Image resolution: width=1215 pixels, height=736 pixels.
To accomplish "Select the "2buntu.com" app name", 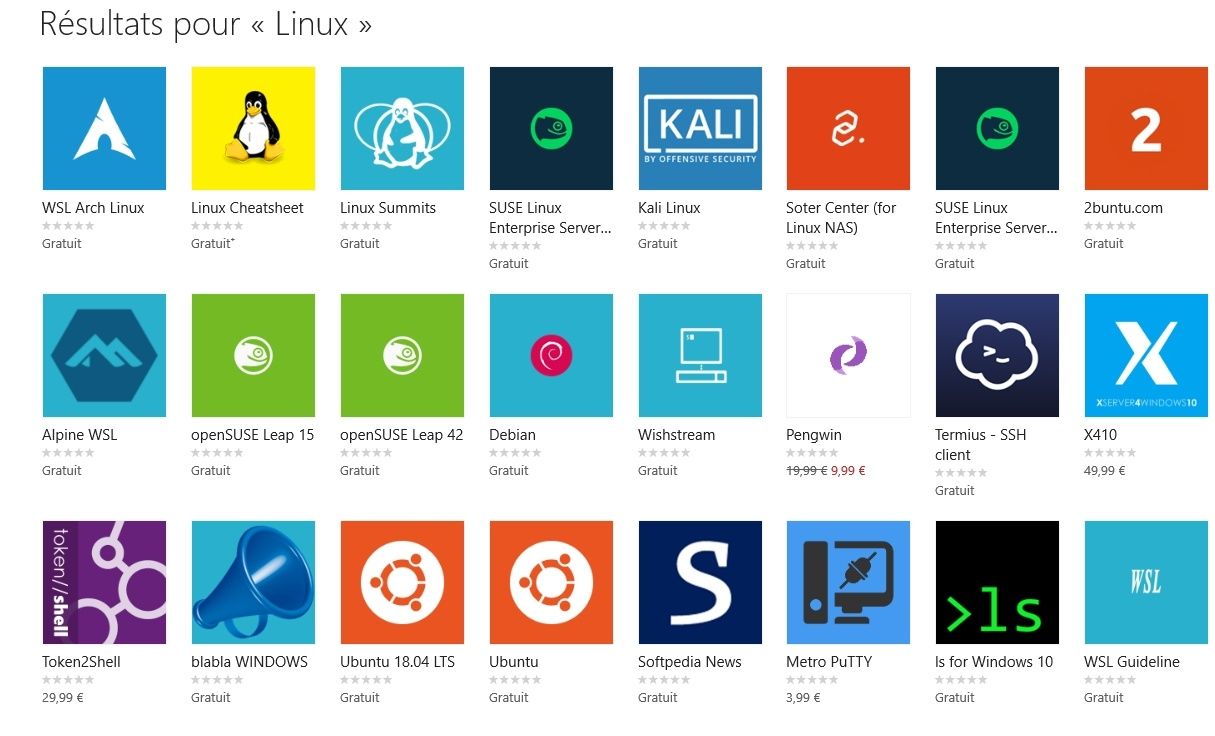I will click(x=1123, y=208).
